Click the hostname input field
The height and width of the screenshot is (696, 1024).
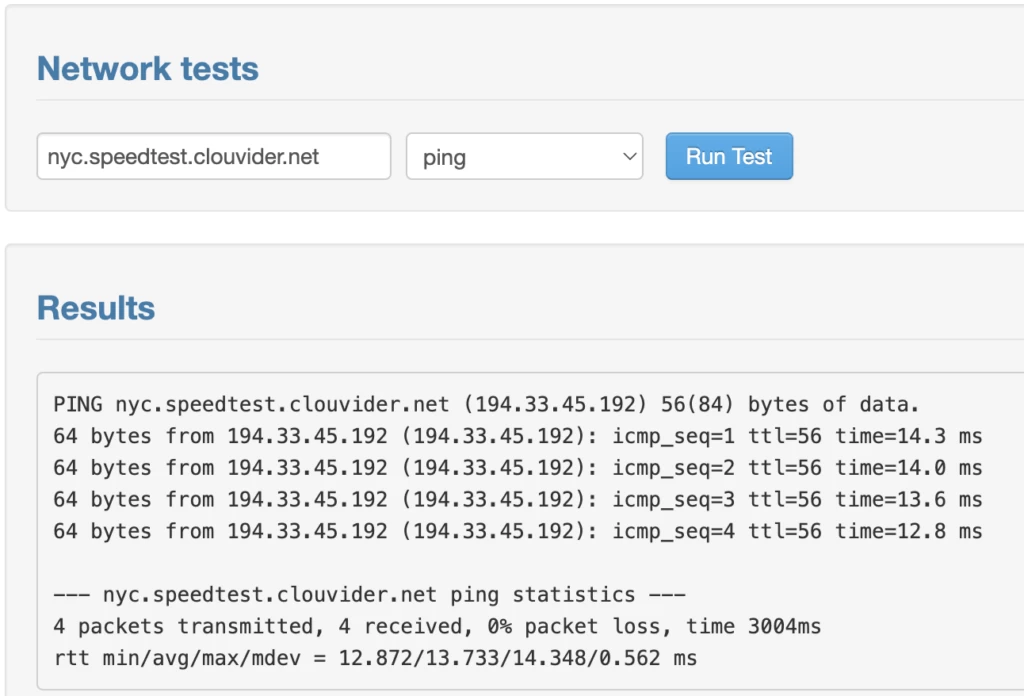(213, 157)
